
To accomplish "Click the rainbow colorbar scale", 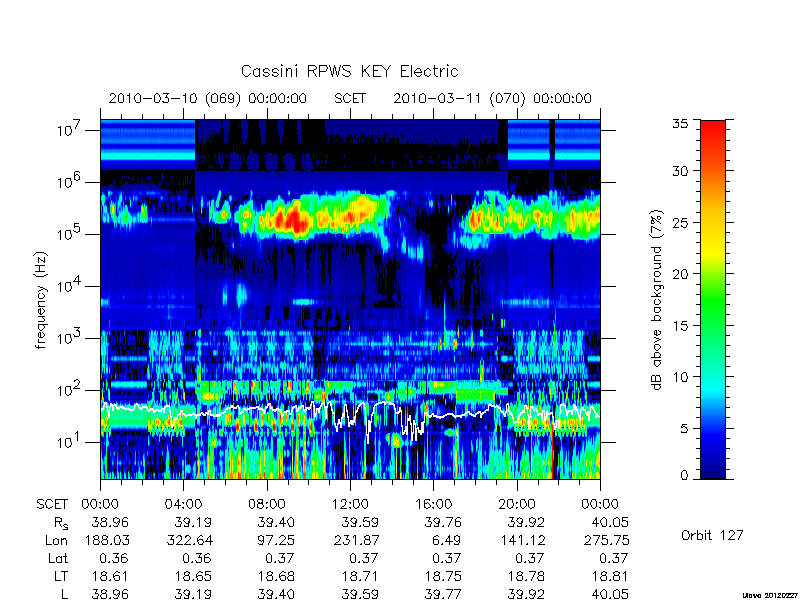I will click(x=713, y=299).
